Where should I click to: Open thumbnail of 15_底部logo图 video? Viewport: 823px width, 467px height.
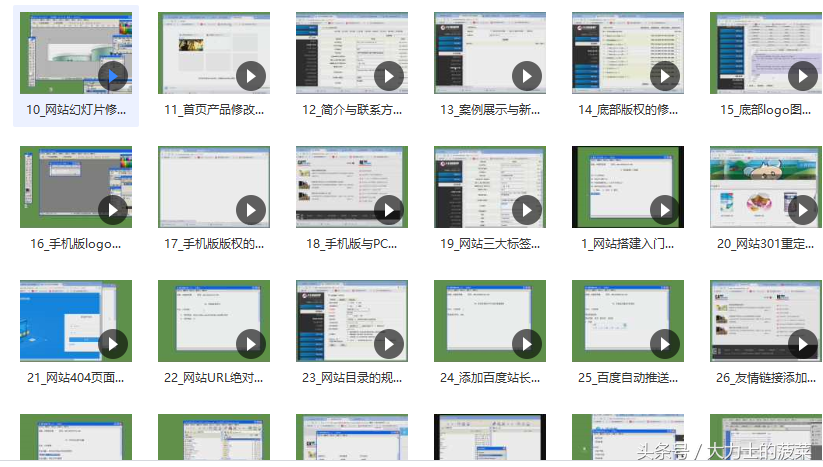[x=766, y=53]
